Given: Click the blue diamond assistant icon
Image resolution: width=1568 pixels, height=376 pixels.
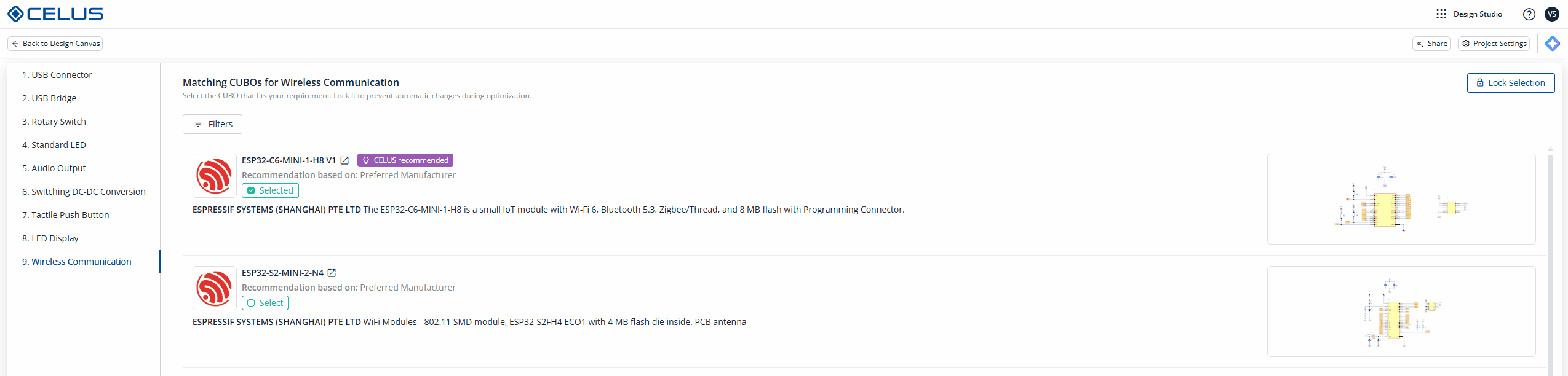Looking at the screenshot, I should pyautogui.click(x=1553, y=44).
